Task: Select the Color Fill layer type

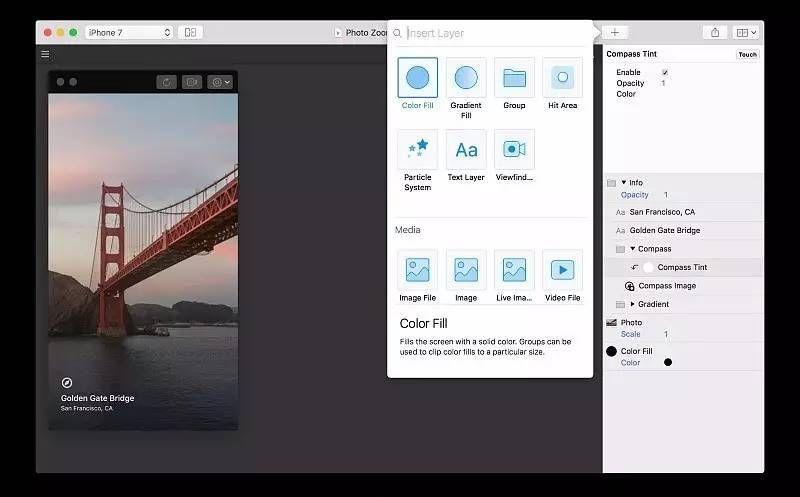Action: click(x=417, y=78)
